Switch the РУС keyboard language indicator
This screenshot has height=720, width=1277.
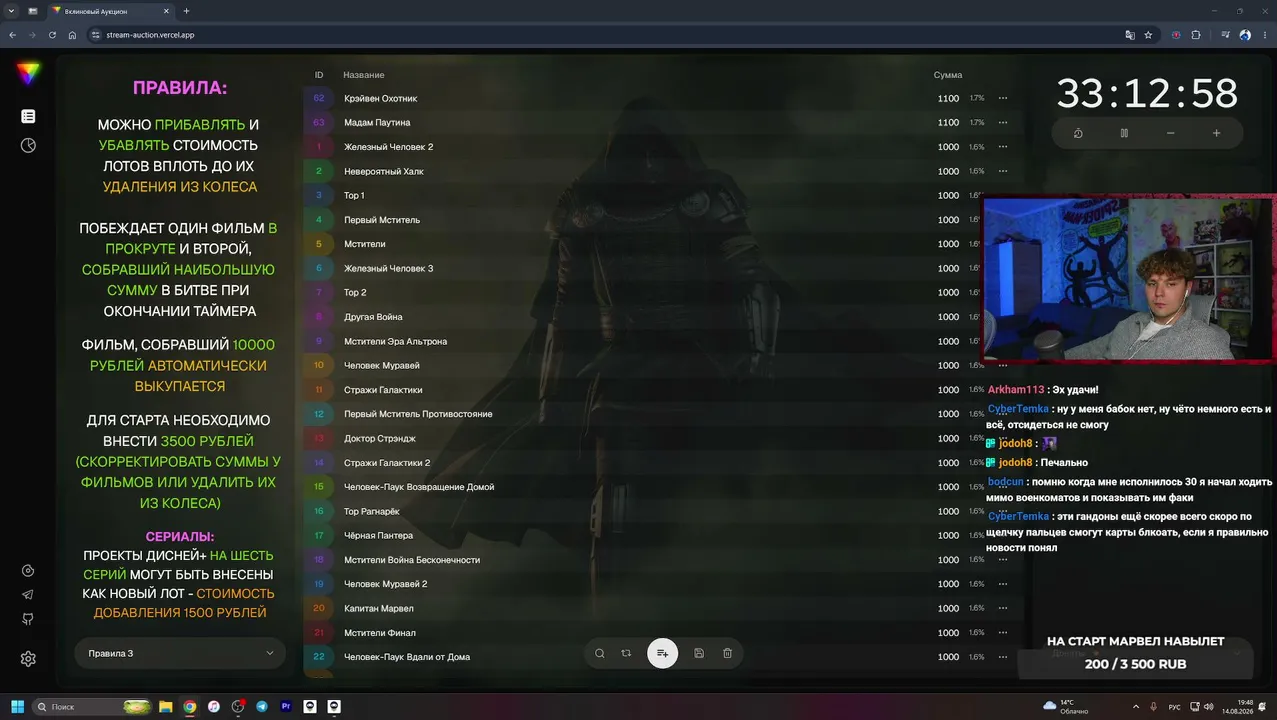coord(1175,706)
